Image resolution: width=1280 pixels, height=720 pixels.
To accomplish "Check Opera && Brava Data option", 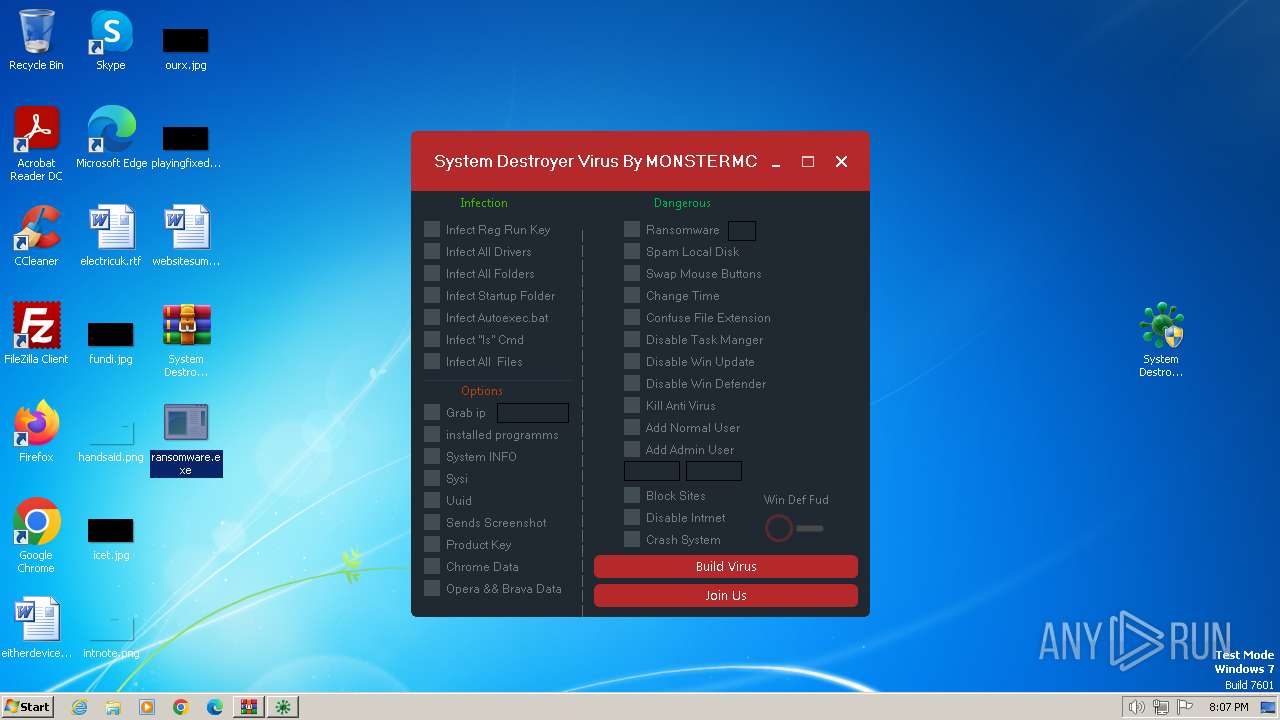I will 432,588.
